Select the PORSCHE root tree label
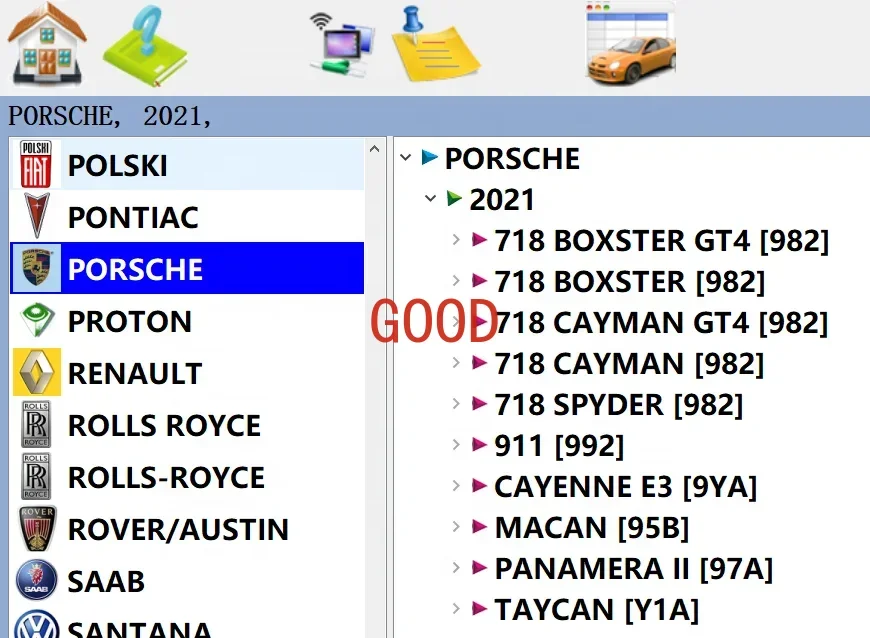 click(512, 159)
